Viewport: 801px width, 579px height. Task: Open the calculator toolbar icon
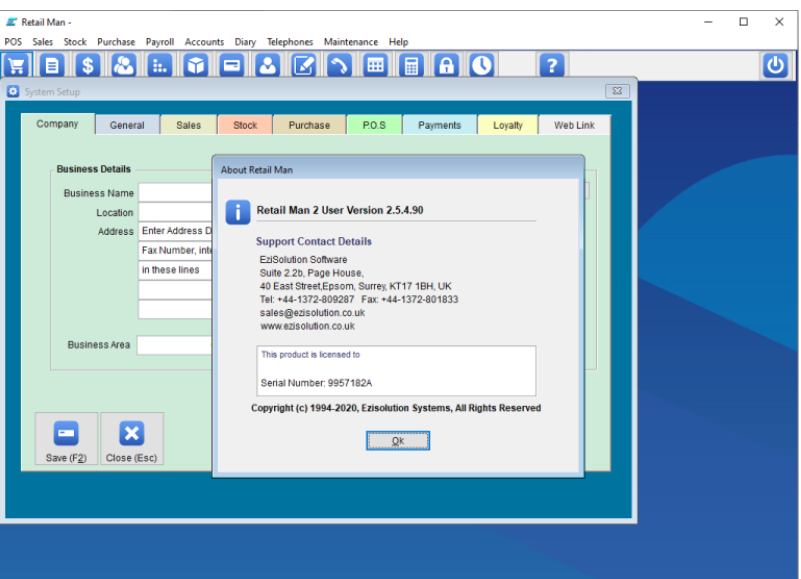(x=410, y=66)
